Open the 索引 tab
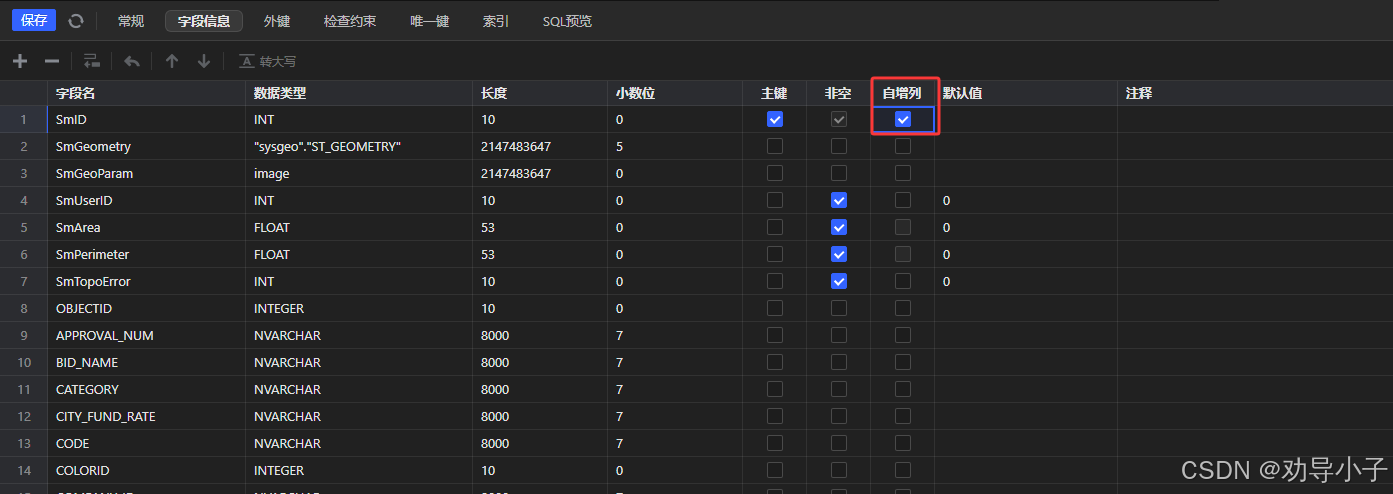Viewport: 1393px width, 494px height. point(495,21)
